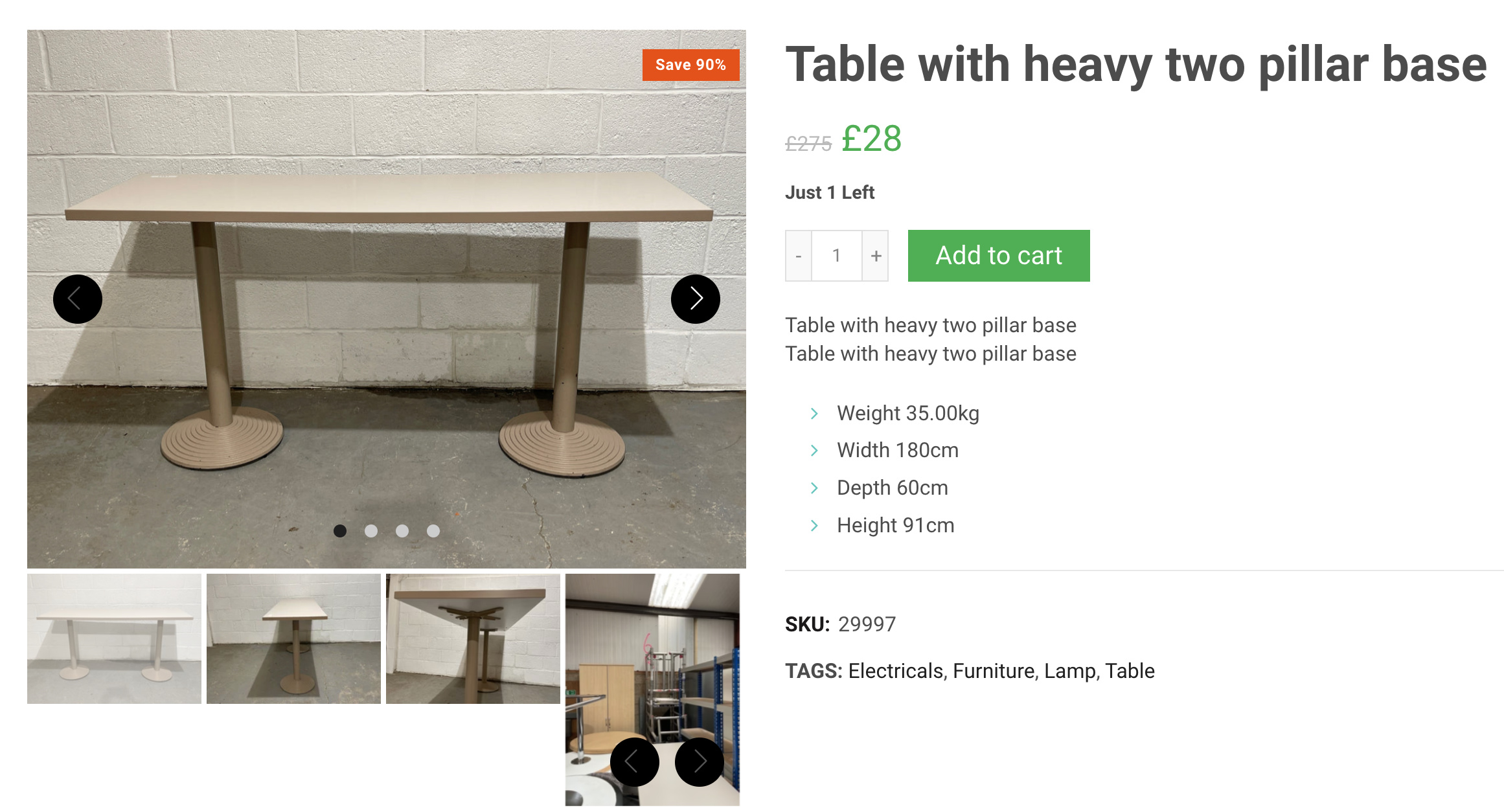Screen dimensions: 1504x812
Task: Open the Furniture tag link
Action: pyautogui.click(x=993, y=671)
